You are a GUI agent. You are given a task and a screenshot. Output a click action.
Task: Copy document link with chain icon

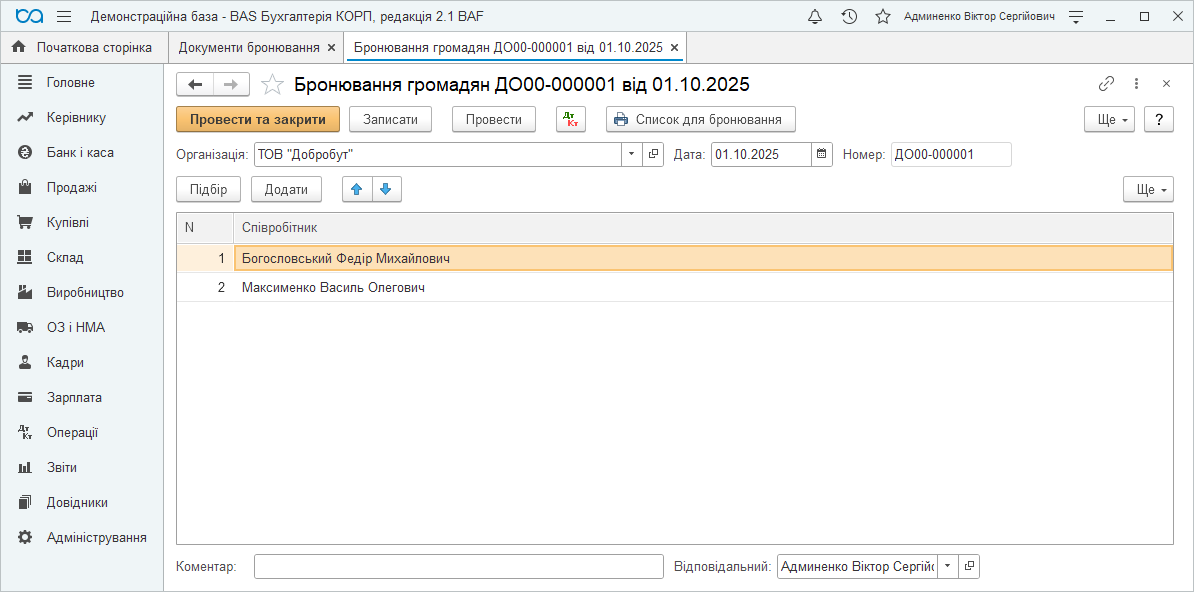coord(1106,84)
